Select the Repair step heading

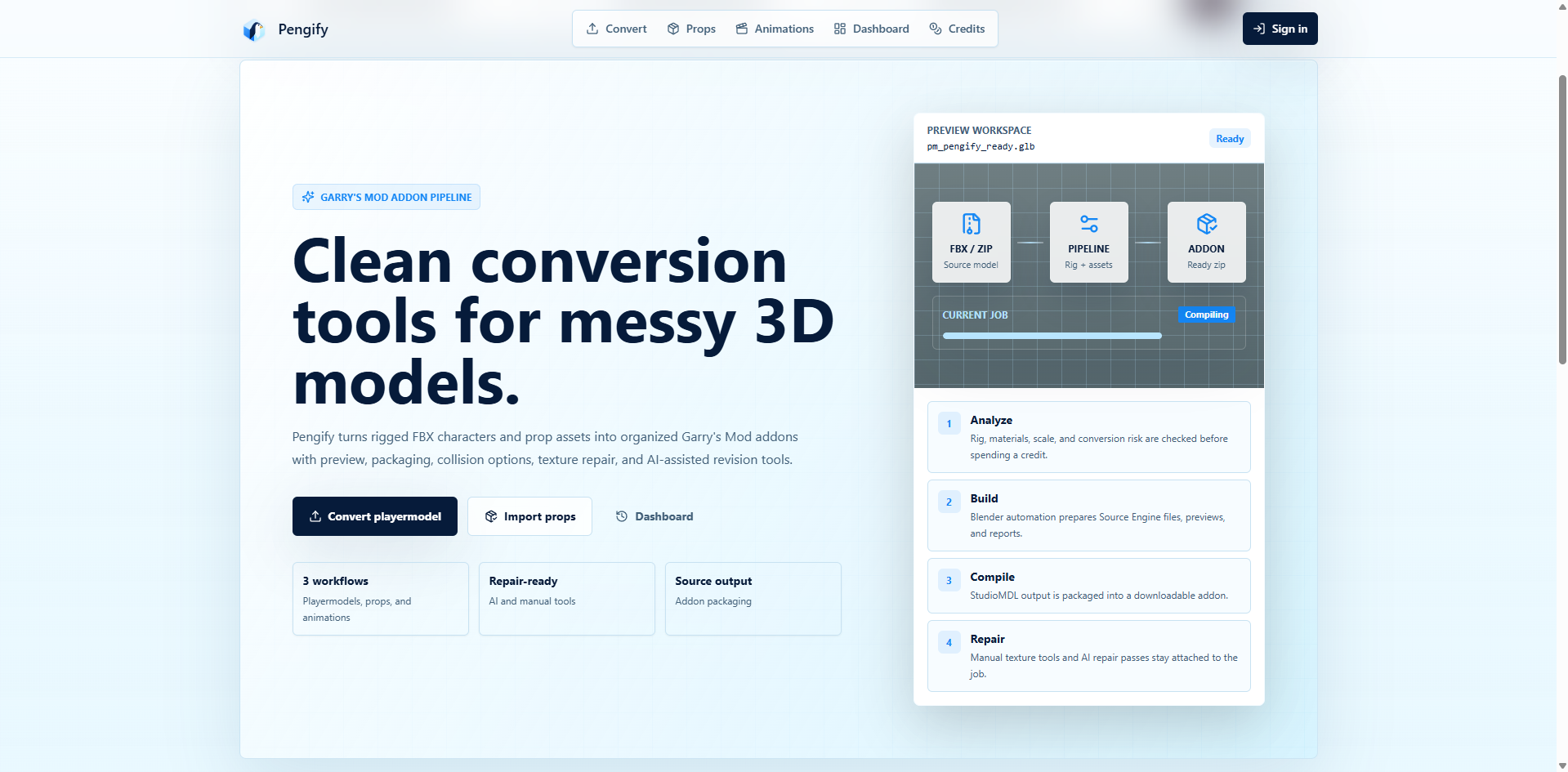[987, 639]
